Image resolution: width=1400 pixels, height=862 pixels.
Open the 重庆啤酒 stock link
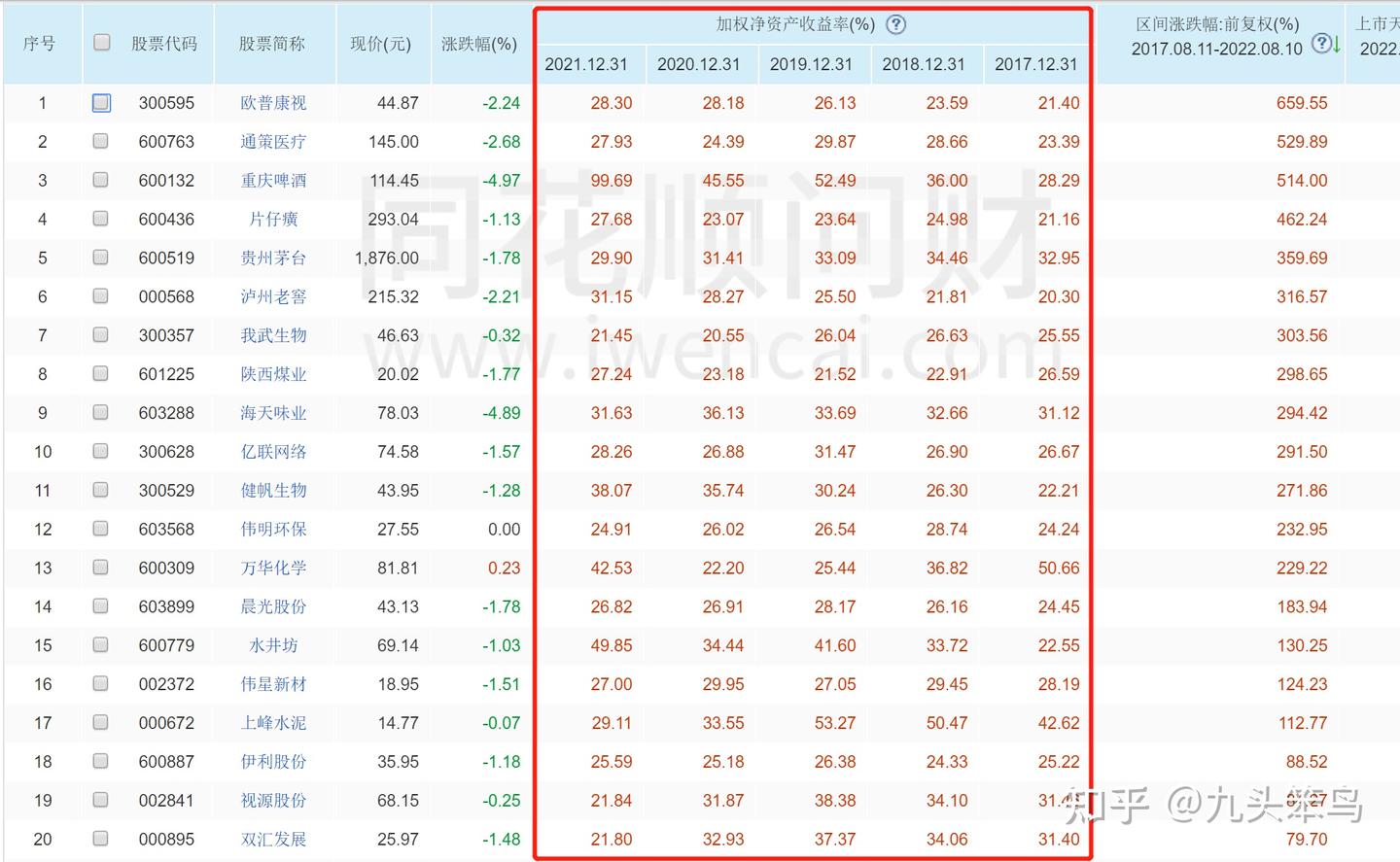(272, 180)
